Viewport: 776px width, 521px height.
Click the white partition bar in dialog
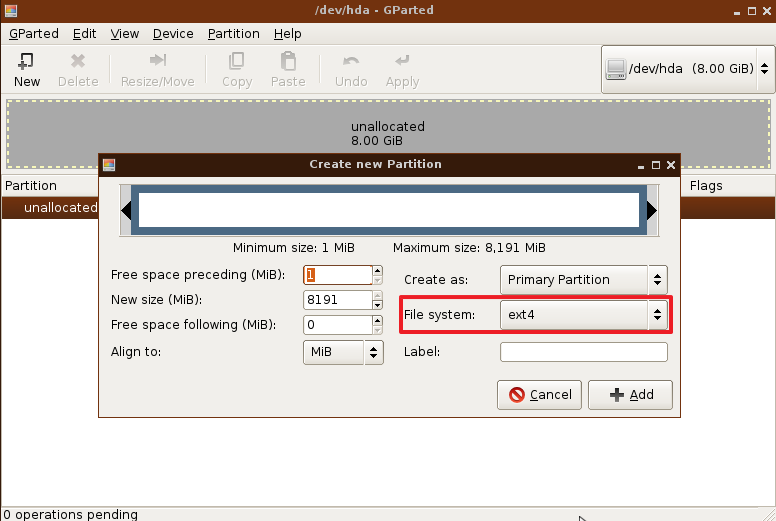click(389, 210)
